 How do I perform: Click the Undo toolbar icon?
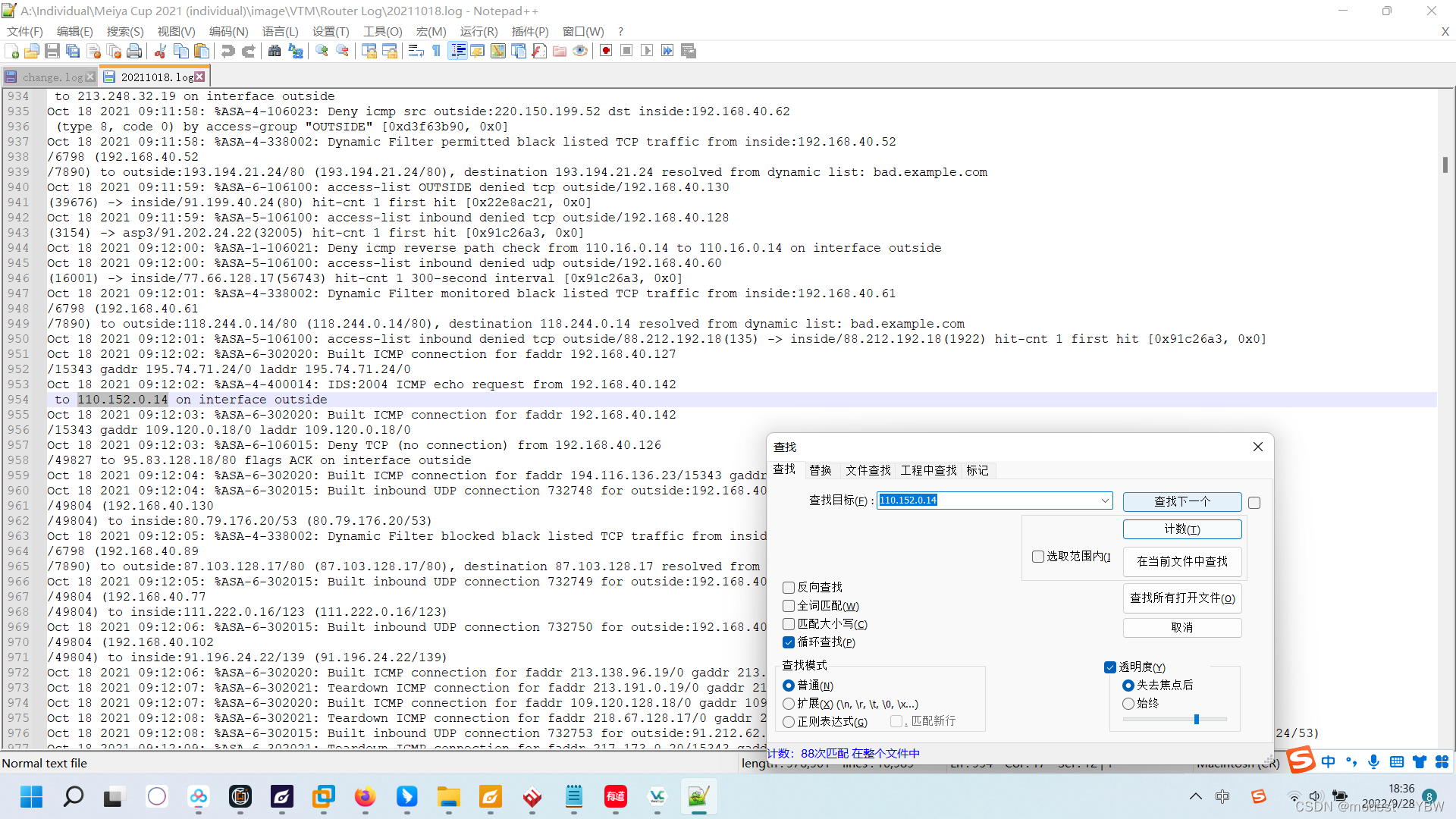pos(227,51)
